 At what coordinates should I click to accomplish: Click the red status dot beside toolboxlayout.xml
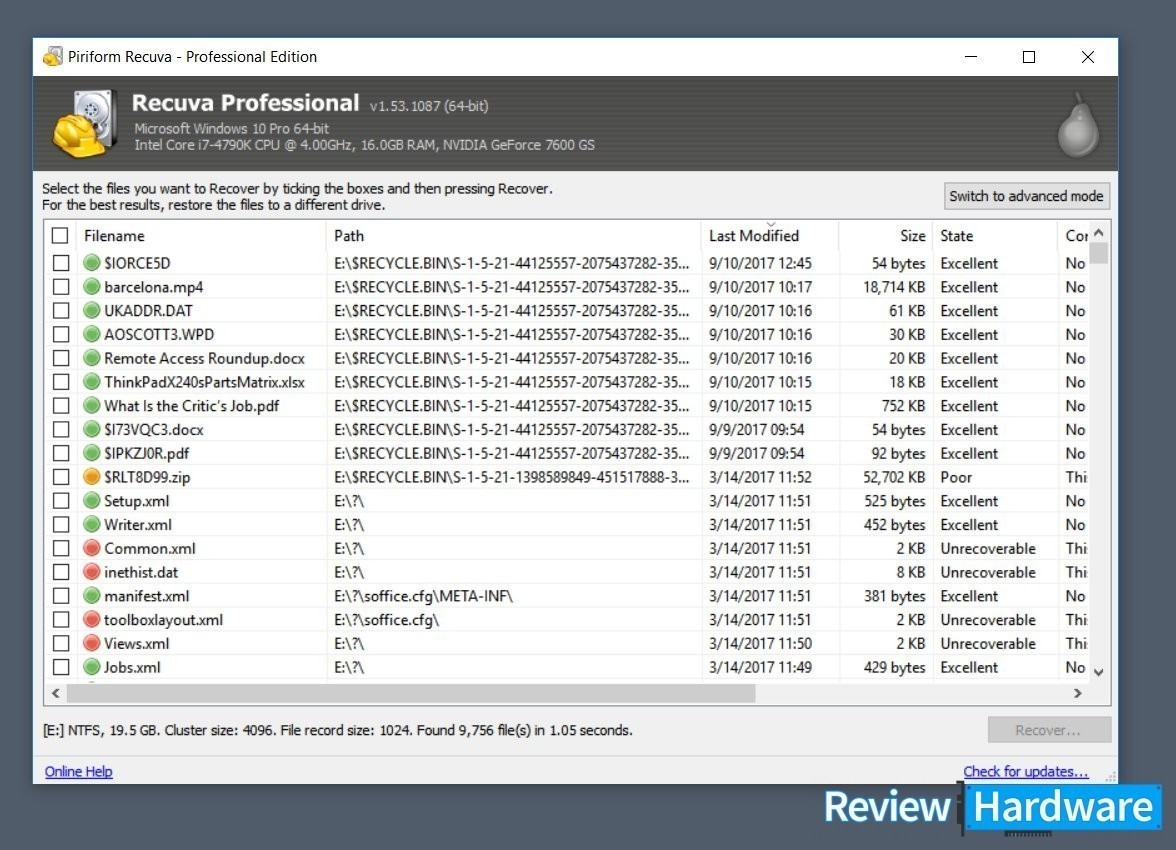pos(92,620)
